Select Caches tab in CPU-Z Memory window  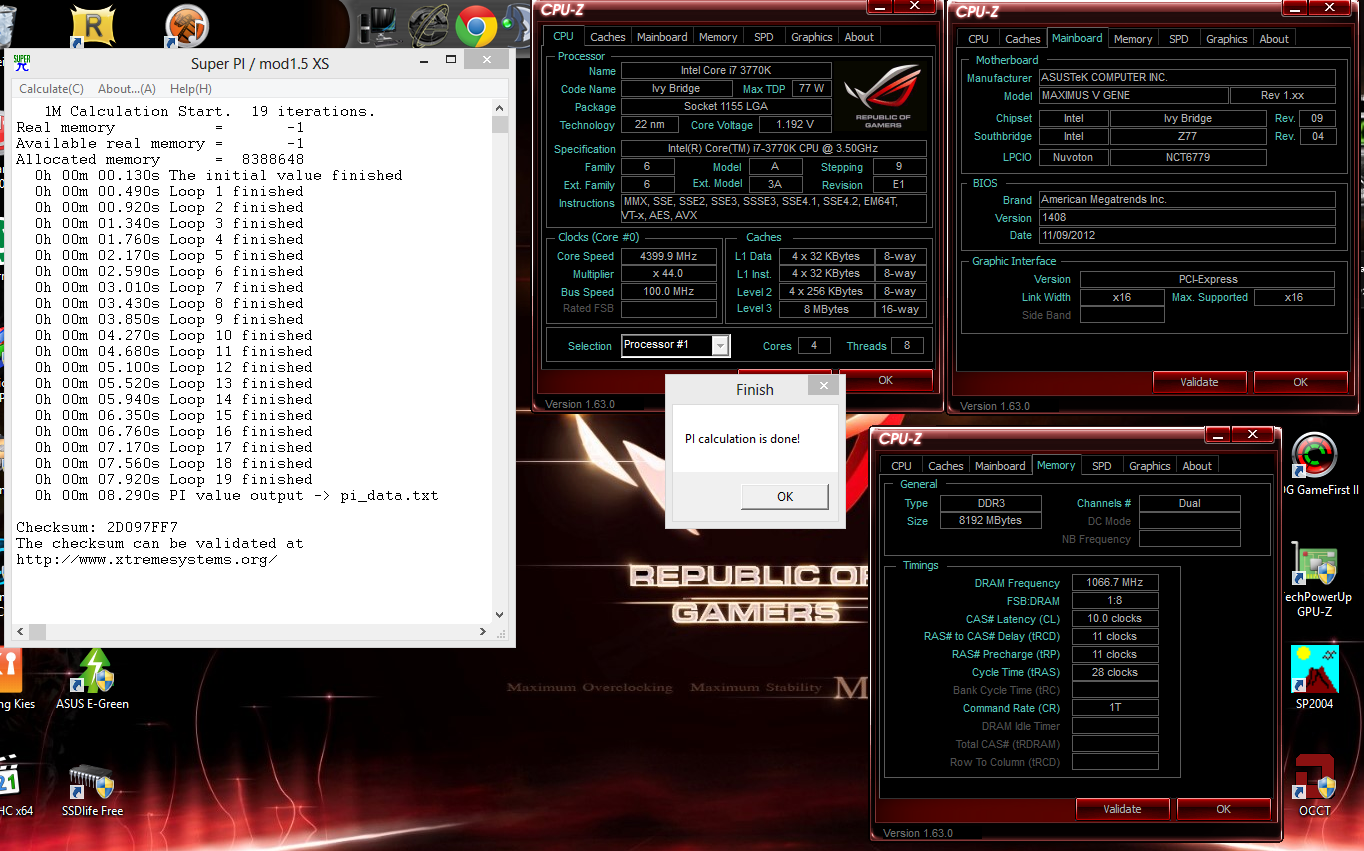[x=945, y=466]
